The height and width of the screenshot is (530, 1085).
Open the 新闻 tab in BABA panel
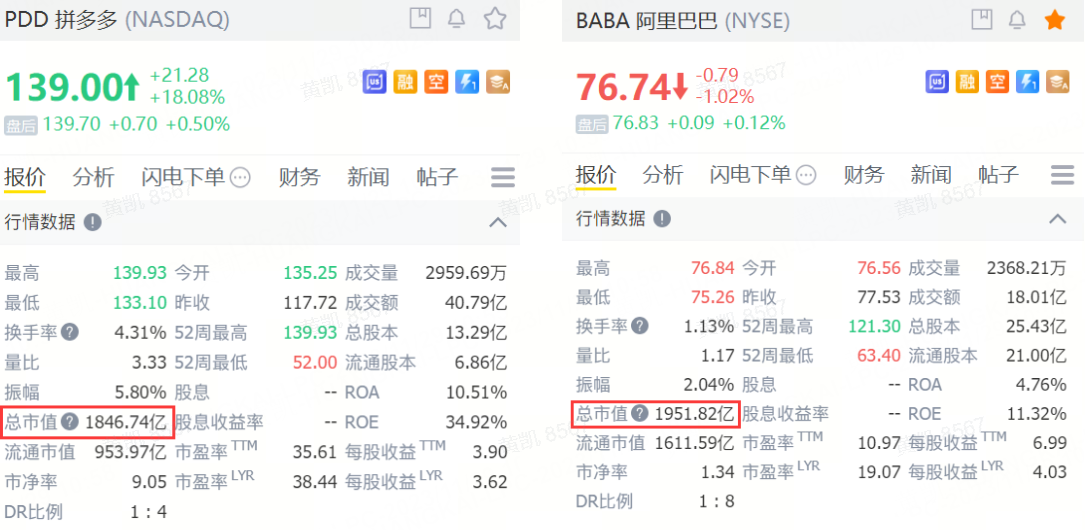click(931, 174)
